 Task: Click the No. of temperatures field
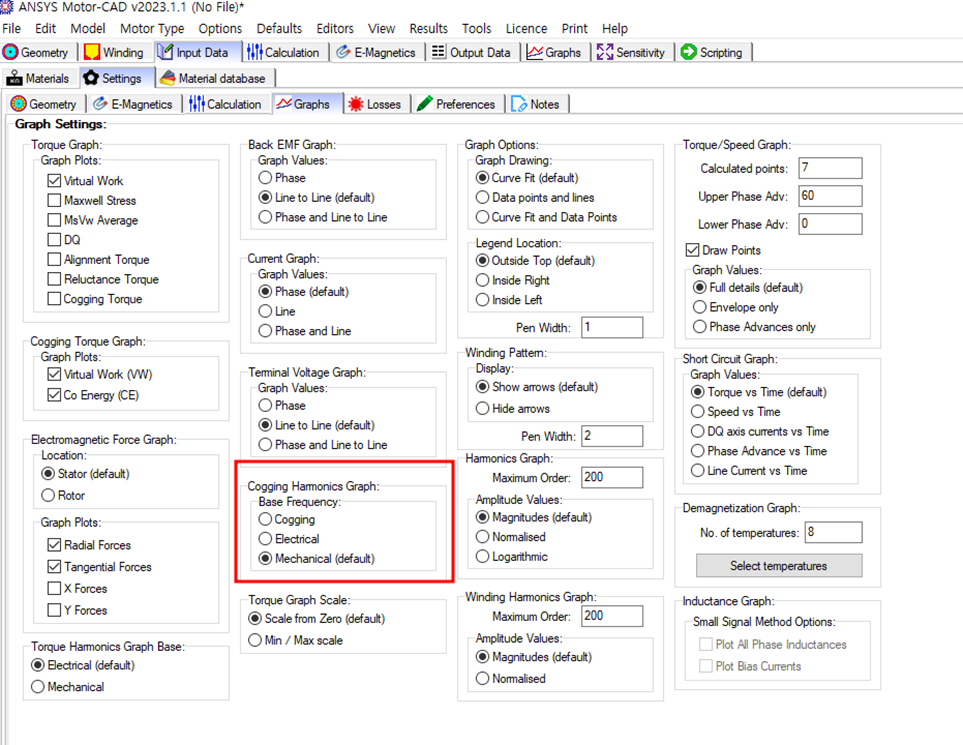834,532
